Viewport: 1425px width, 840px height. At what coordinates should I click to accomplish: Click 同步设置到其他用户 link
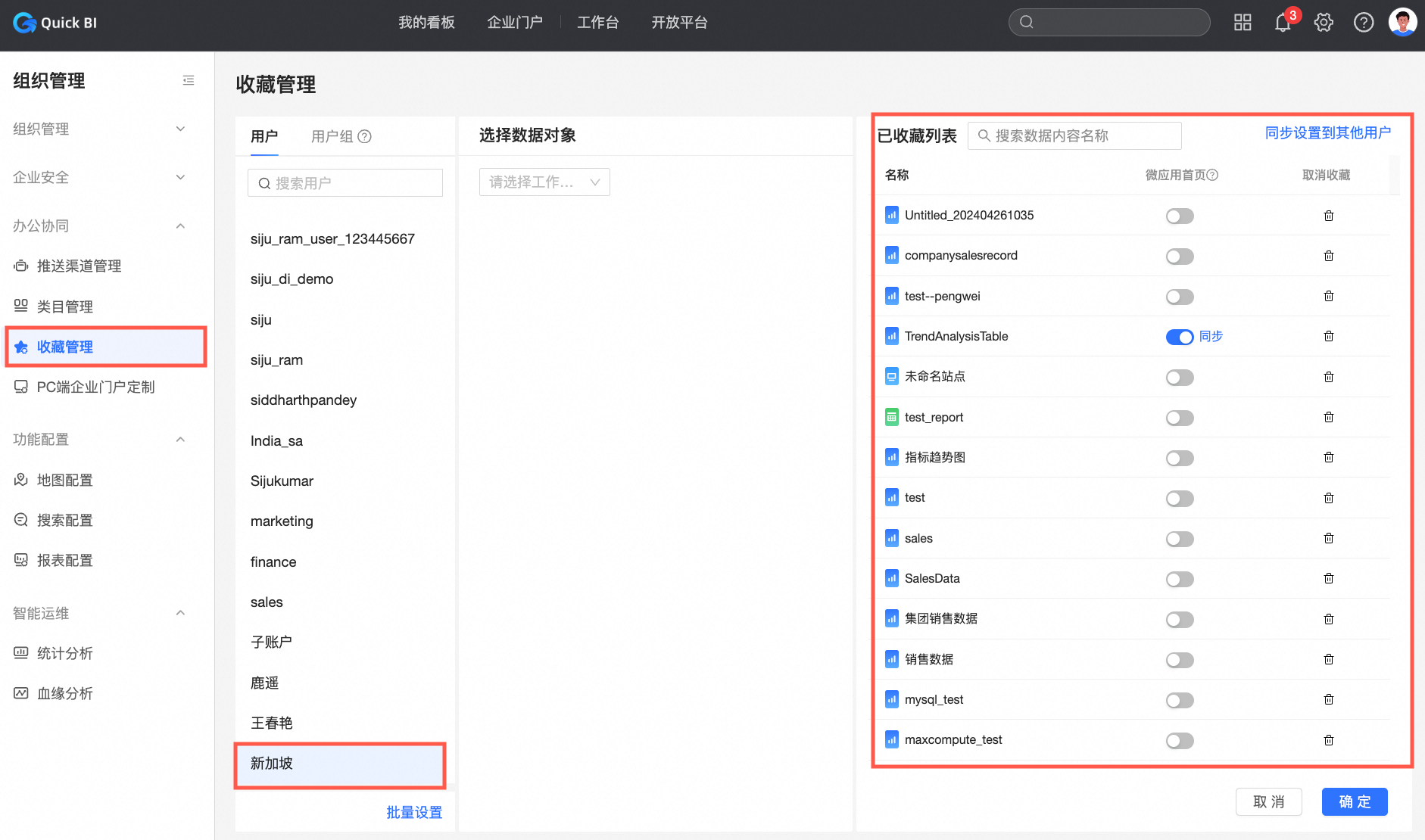1328,133
